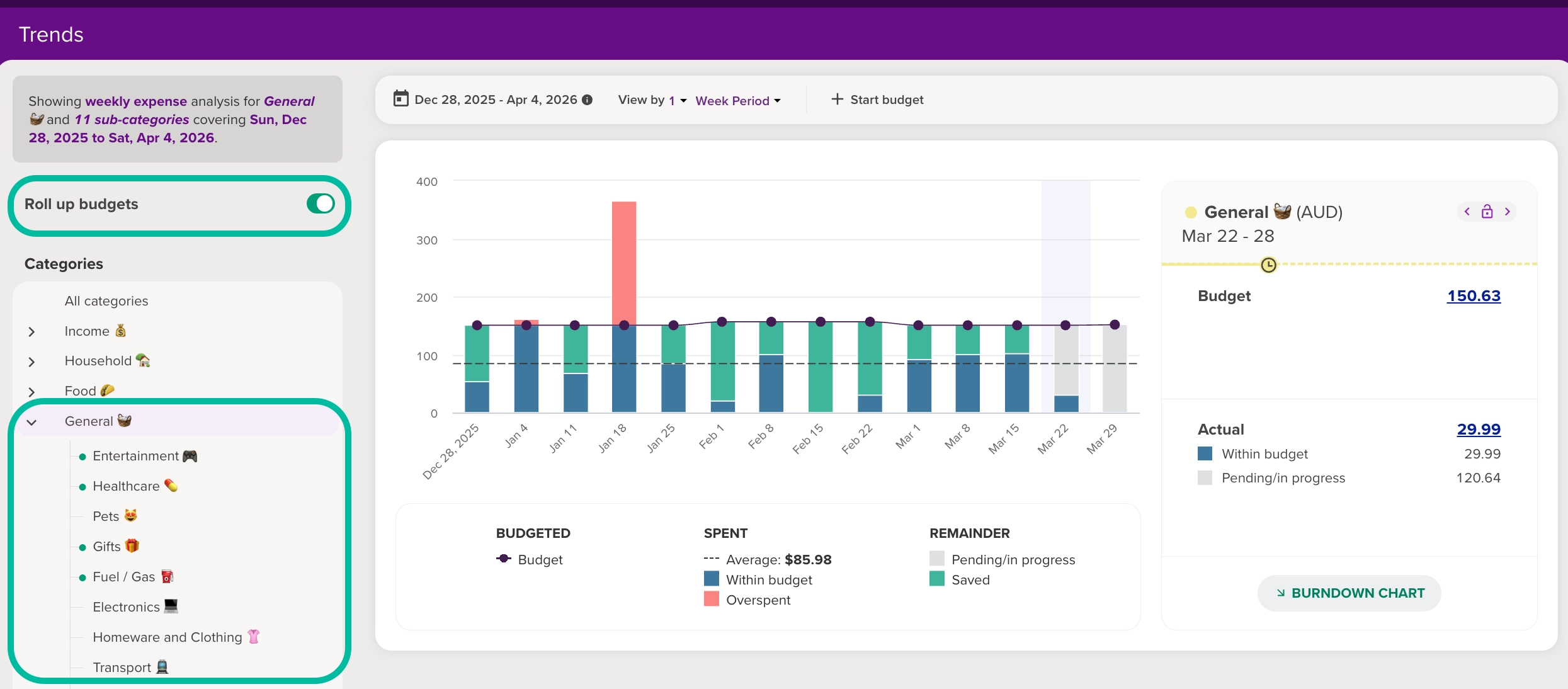Go to previous budget period arrow

pyautogui.click(x=1467, y=212)
